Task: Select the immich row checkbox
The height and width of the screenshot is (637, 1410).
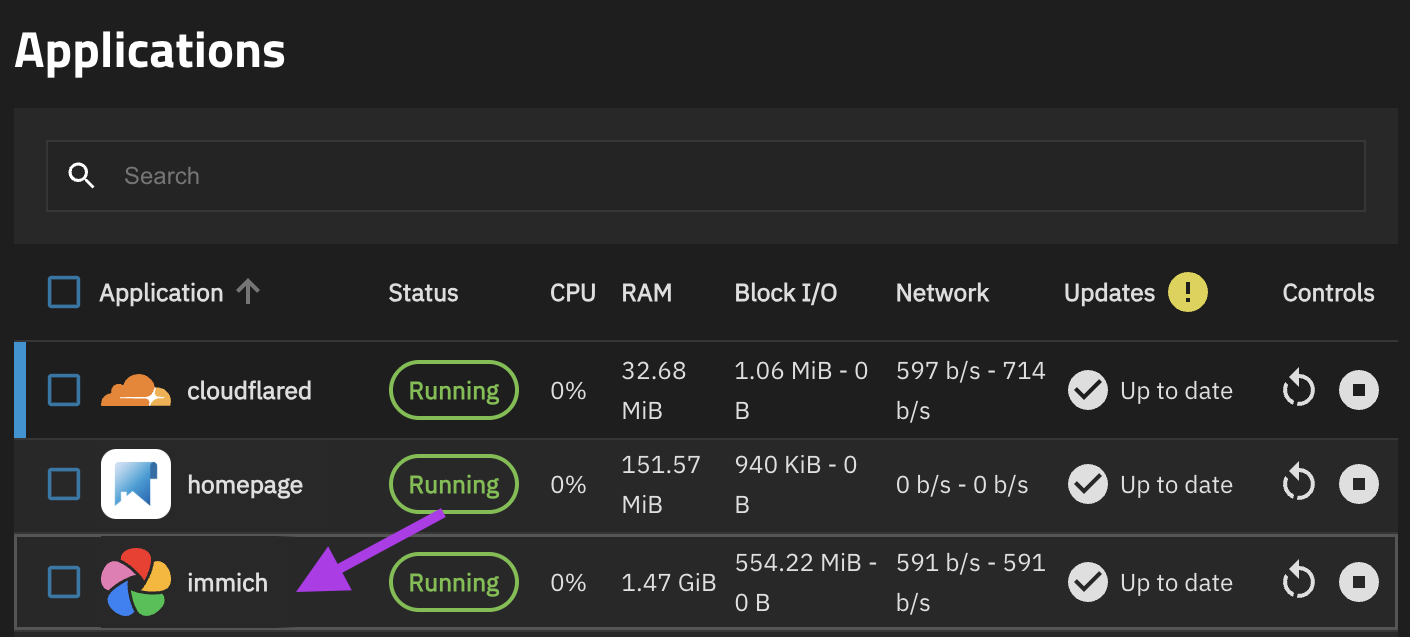Action: coord(64,582)
